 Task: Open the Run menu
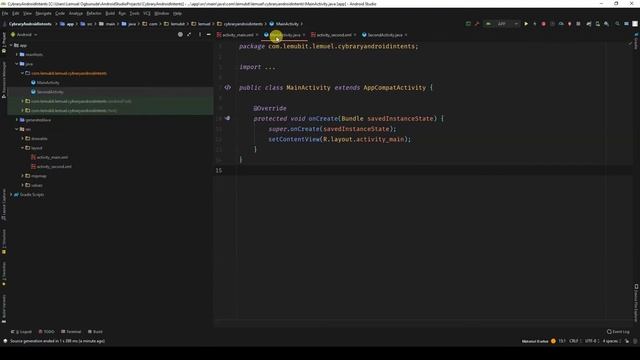click(x=122, y=13)
